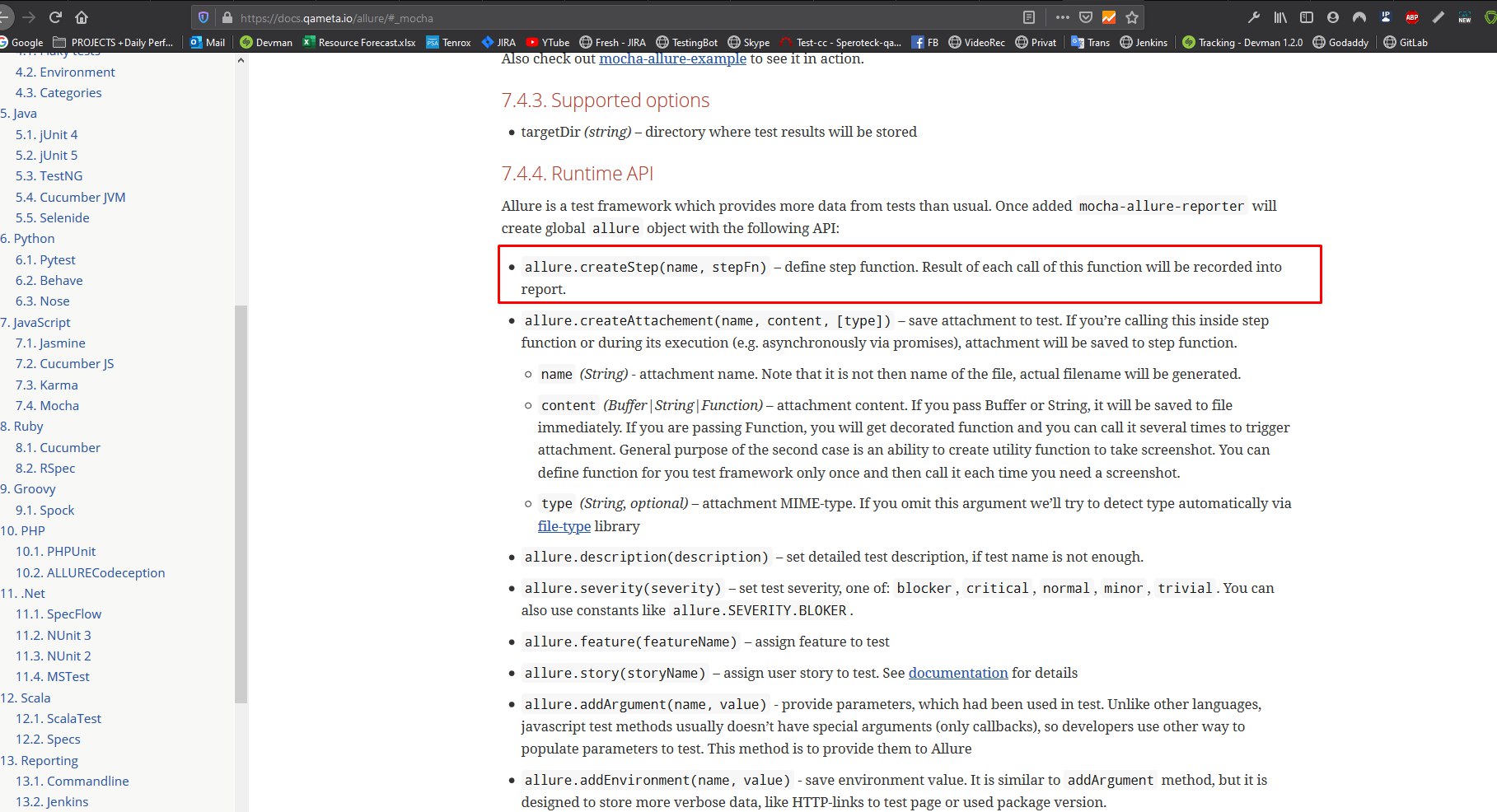The width and height of the screenshot is (1497, 812).
Task: Open the Fresh - JIRA bookmark
Action: pyautogui.click(x=613, y=42)
